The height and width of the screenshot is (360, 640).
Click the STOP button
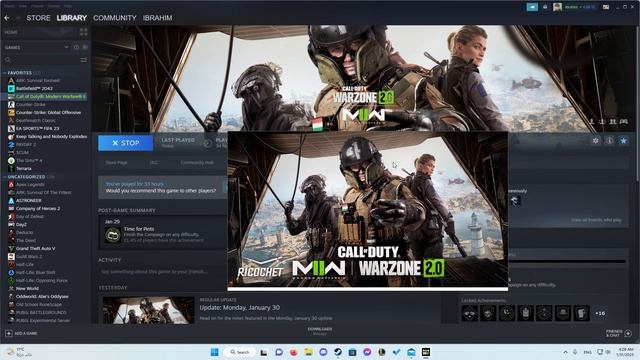pos(126,143)
